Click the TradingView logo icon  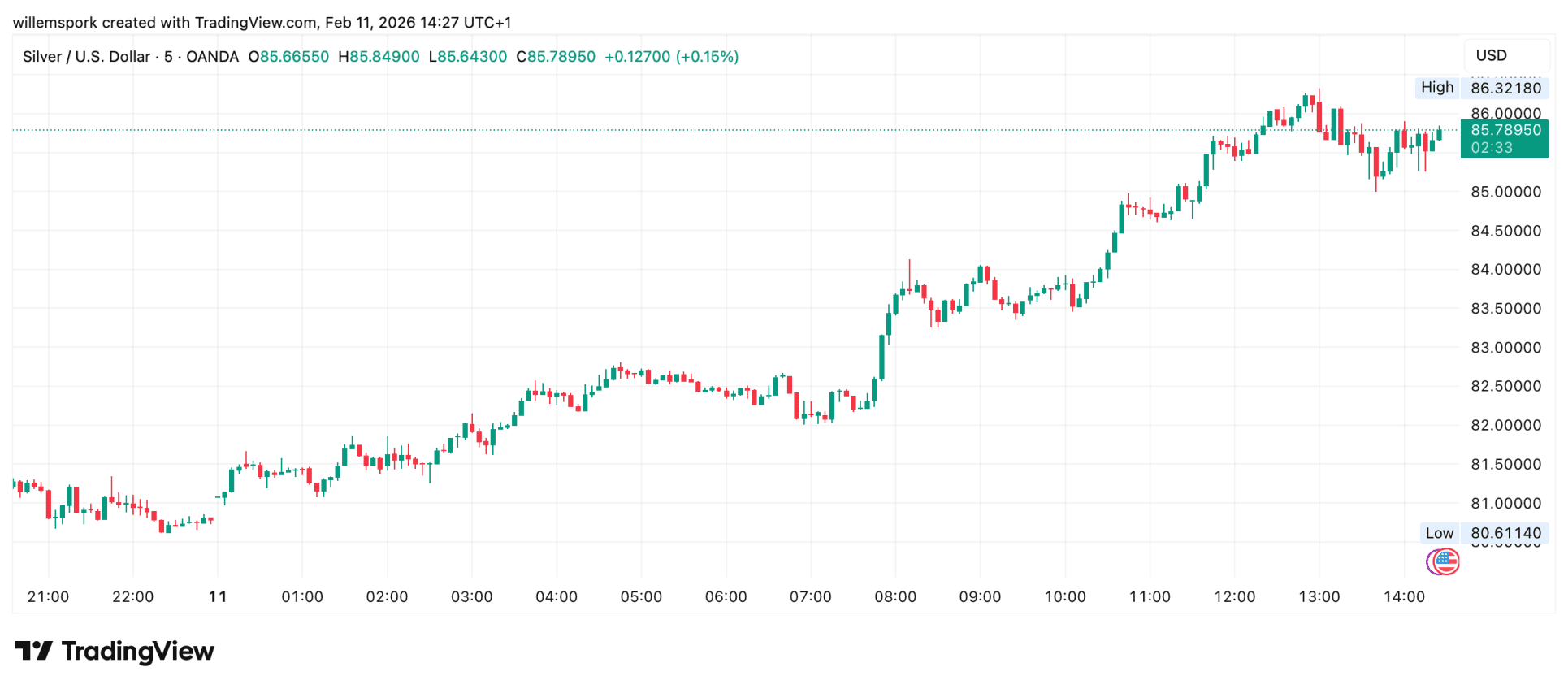tap(33, 651)
